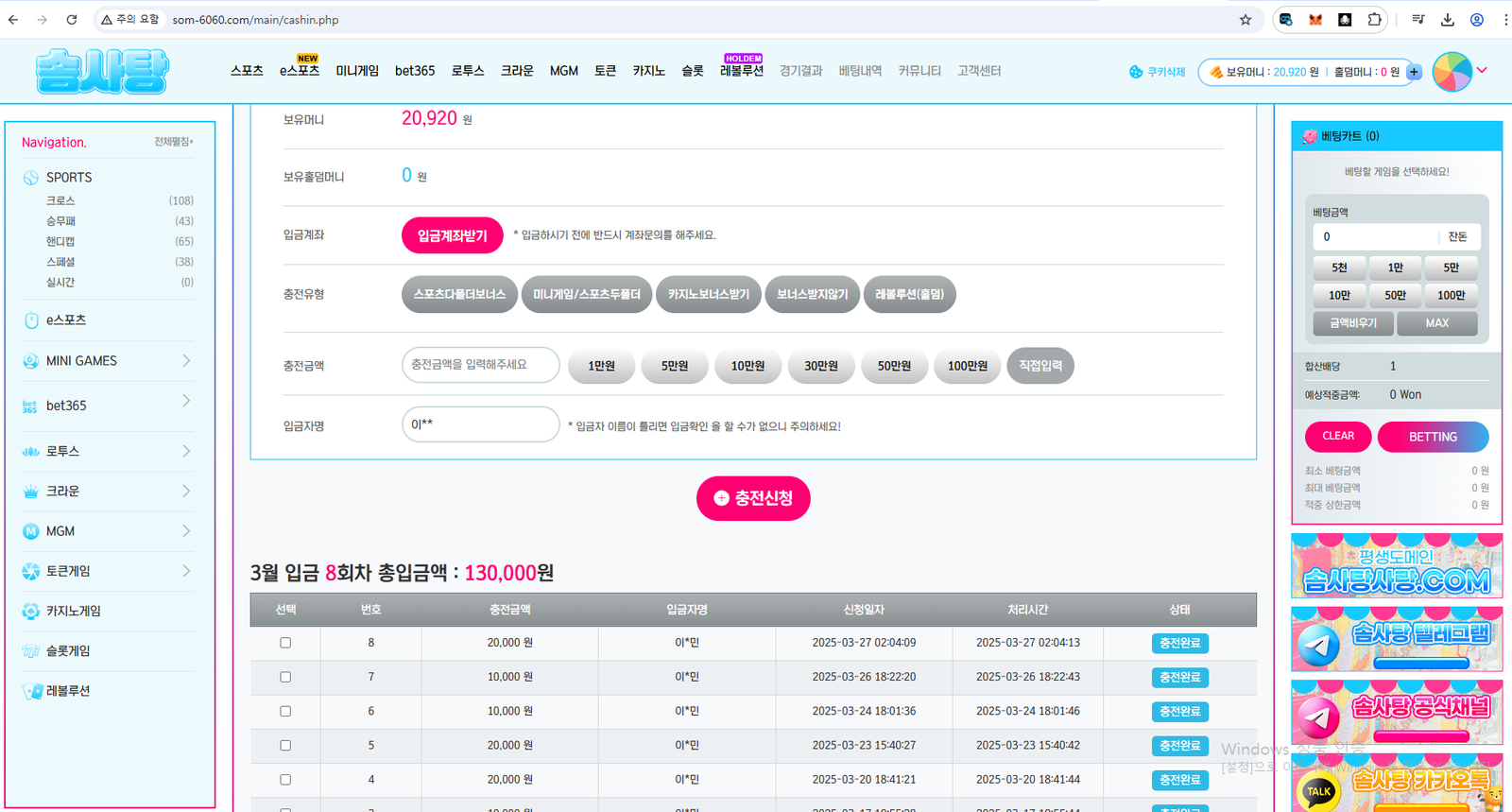The image size is (1512, 812).
Task: Open the browser downloads icon
Action: point(1447,20)
